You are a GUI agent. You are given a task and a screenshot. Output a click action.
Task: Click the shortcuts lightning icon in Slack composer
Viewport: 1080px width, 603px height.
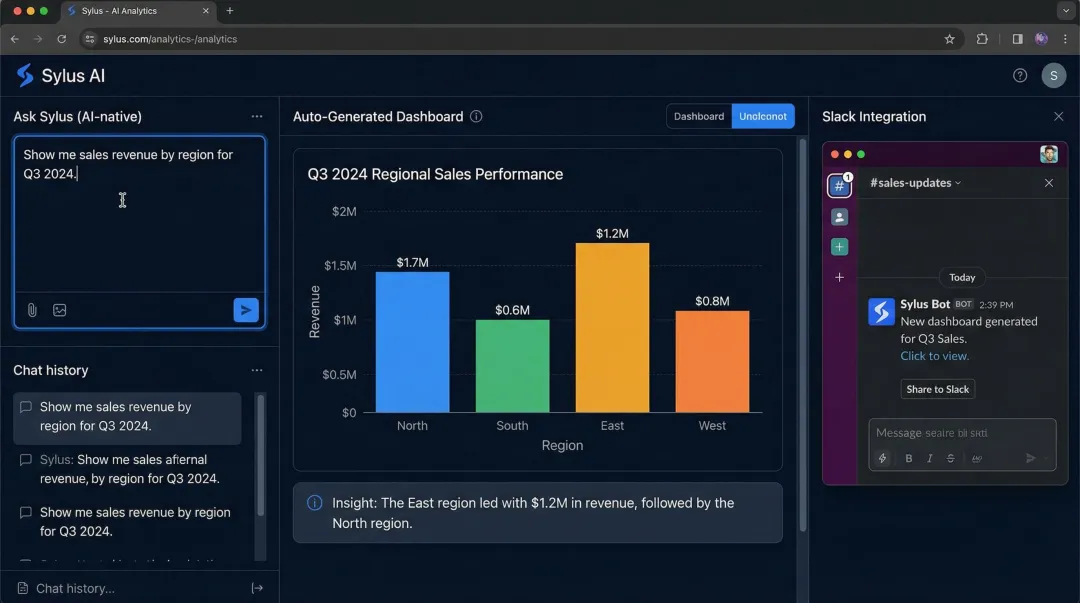coord(882,458)
